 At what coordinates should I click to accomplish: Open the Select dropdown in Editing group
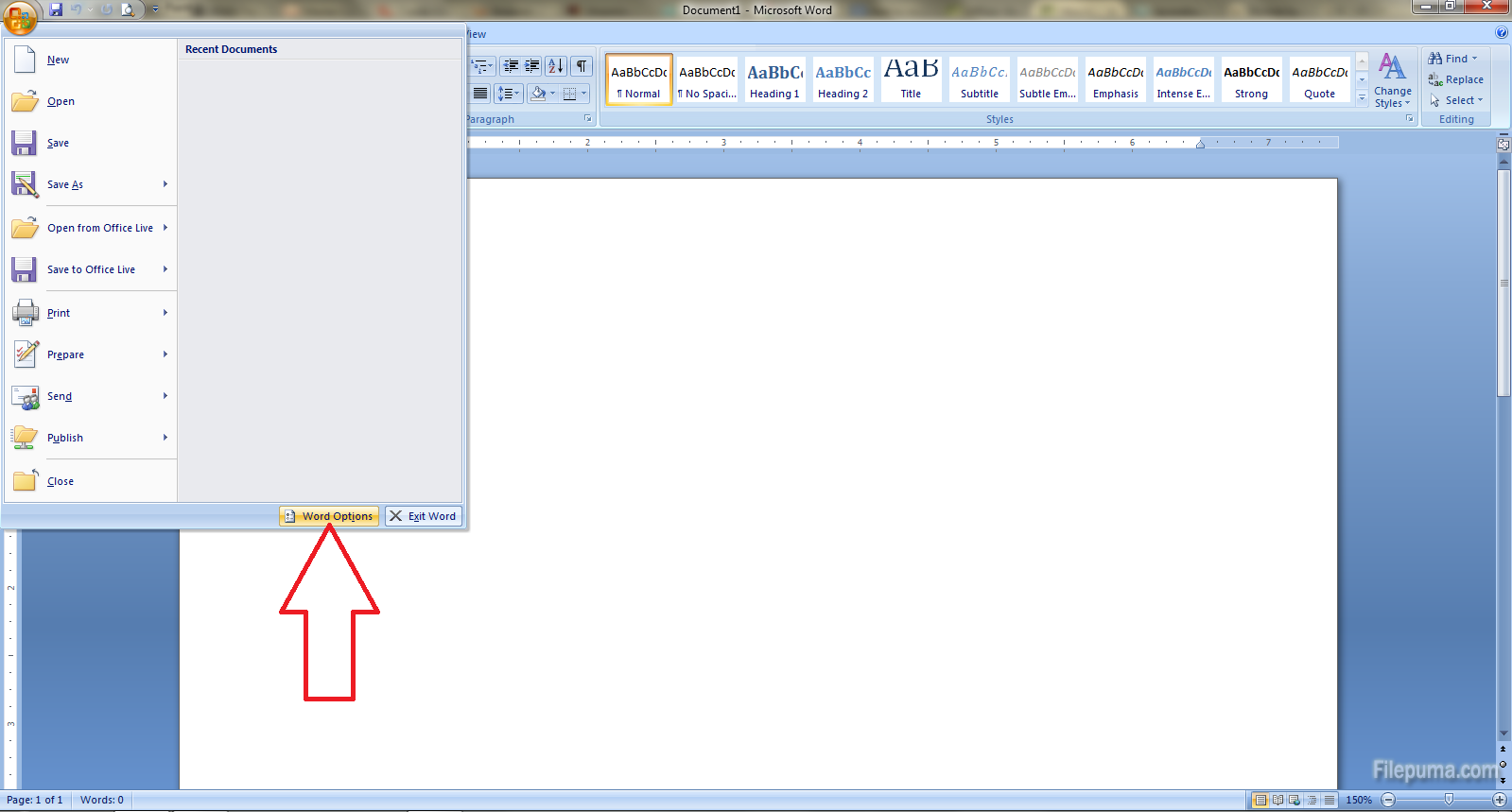point(1457,100)
